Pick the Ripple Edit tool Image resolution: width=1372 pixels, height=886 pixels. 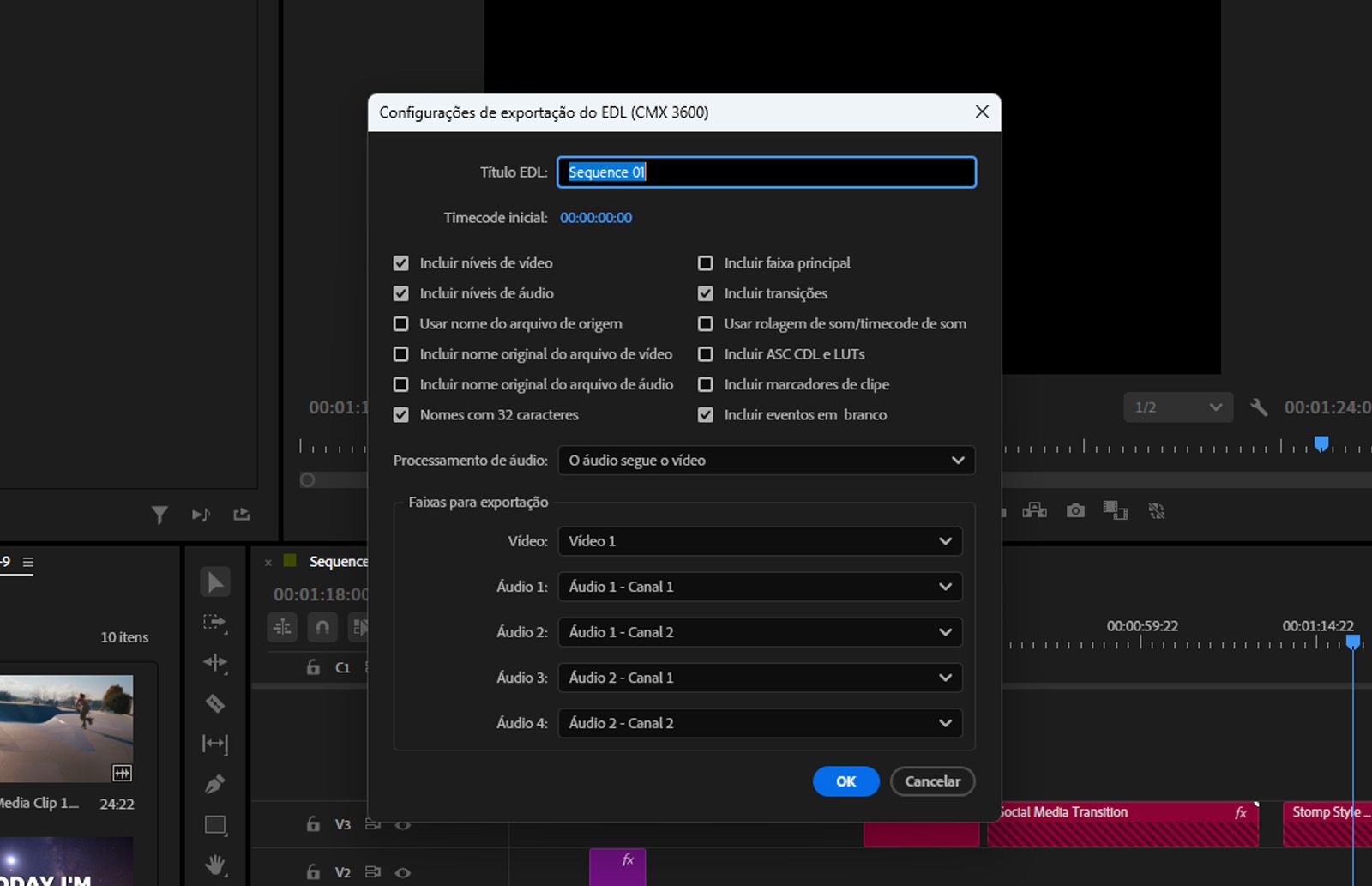(x=214, y=662)
